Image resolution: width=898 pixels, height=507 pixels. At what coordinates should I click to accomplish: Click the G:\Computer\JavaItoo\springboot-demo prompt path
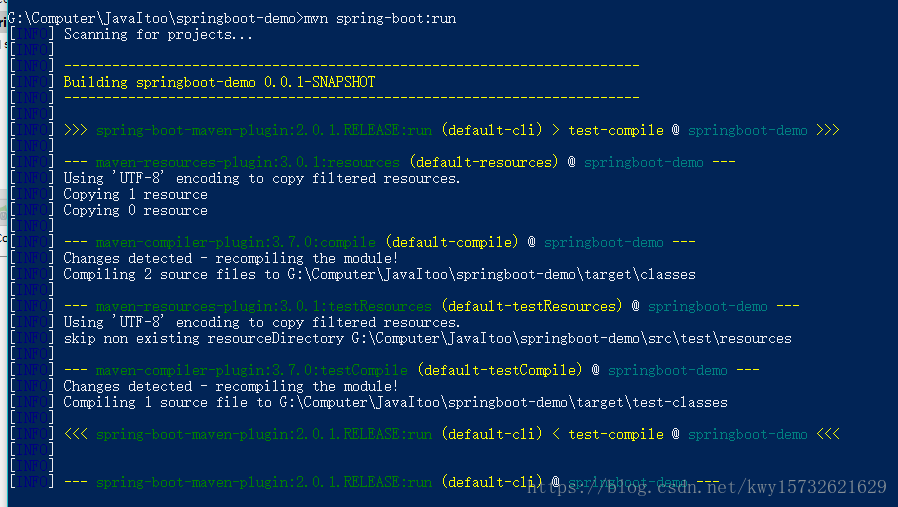click(152, 18)
